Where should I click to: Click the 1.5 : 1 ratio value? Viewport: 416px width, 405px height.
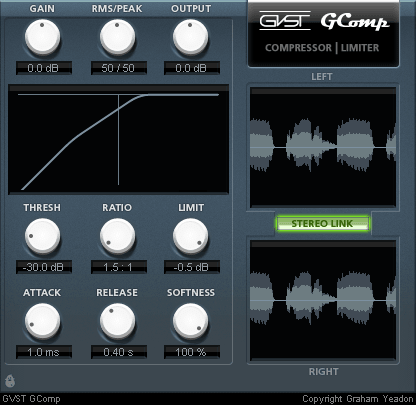[x=119, y=267]
